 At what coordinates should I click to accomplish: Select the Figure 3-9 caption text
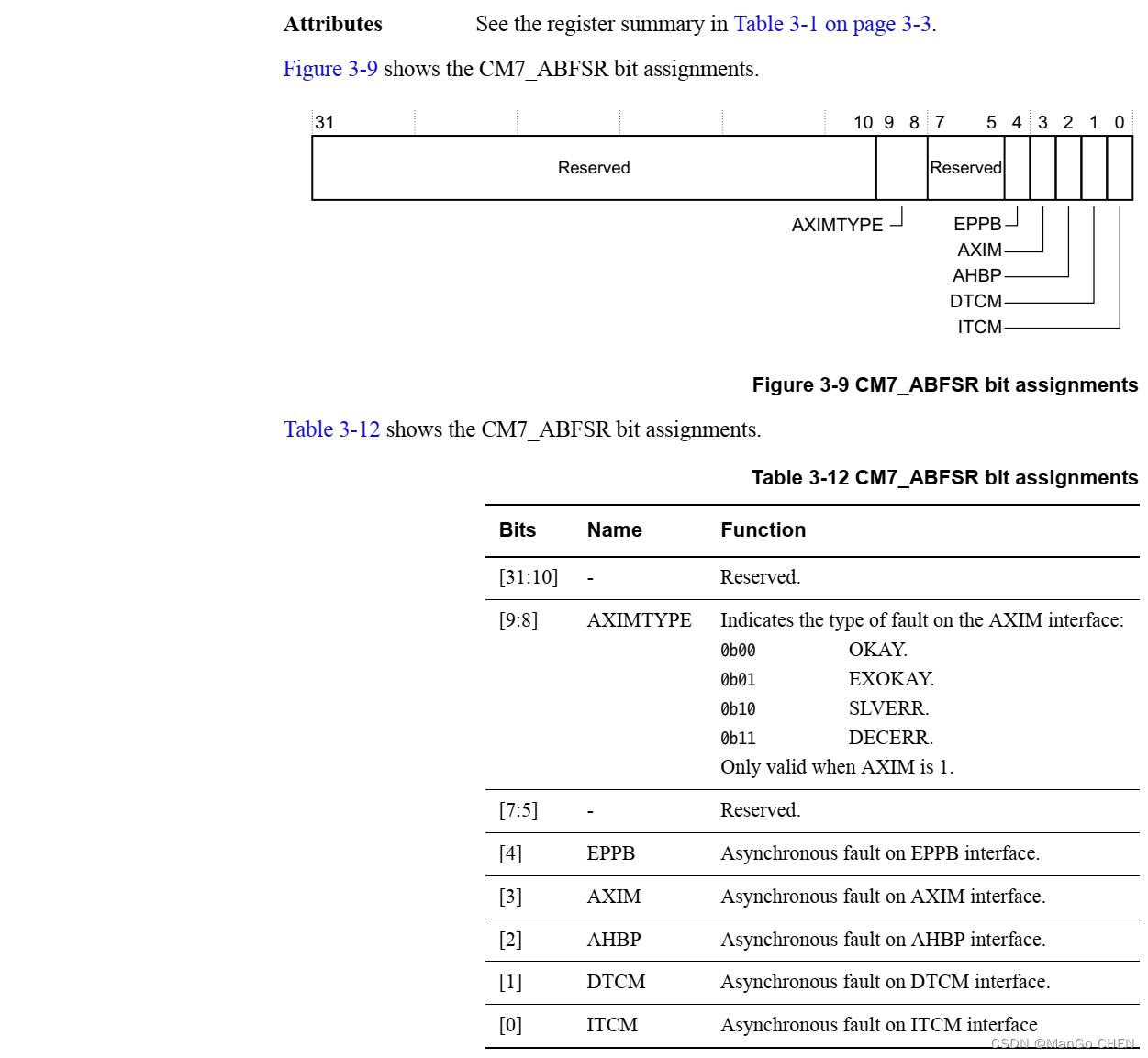click(x=944, y=384)
